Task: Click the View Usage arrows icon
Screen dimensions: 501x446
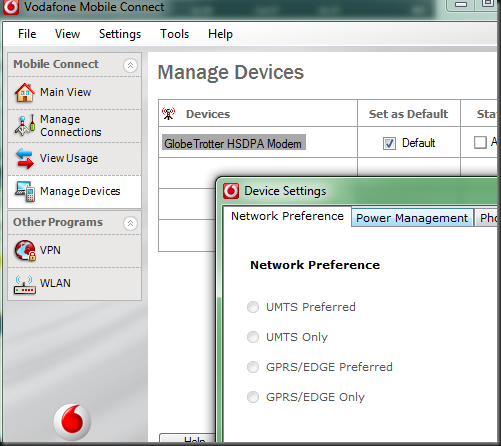Action: (x=25, y=158)
